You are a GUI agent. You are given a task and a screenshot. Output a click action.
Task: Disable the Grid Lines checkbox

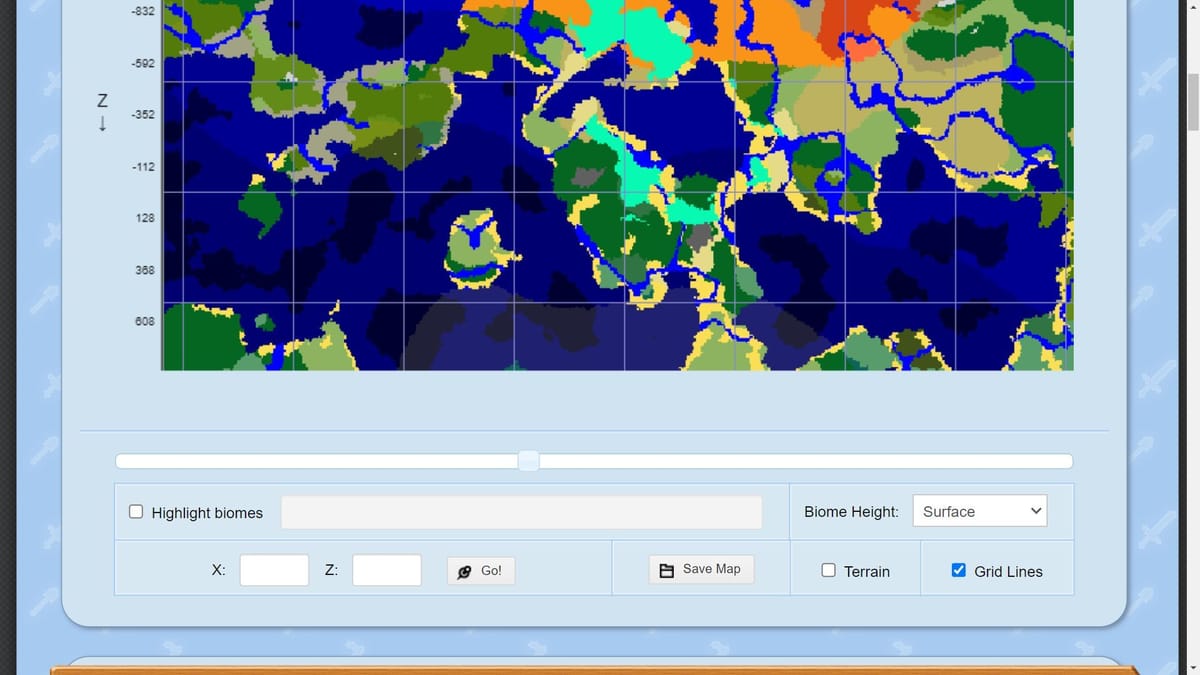(x=958, y=570)
